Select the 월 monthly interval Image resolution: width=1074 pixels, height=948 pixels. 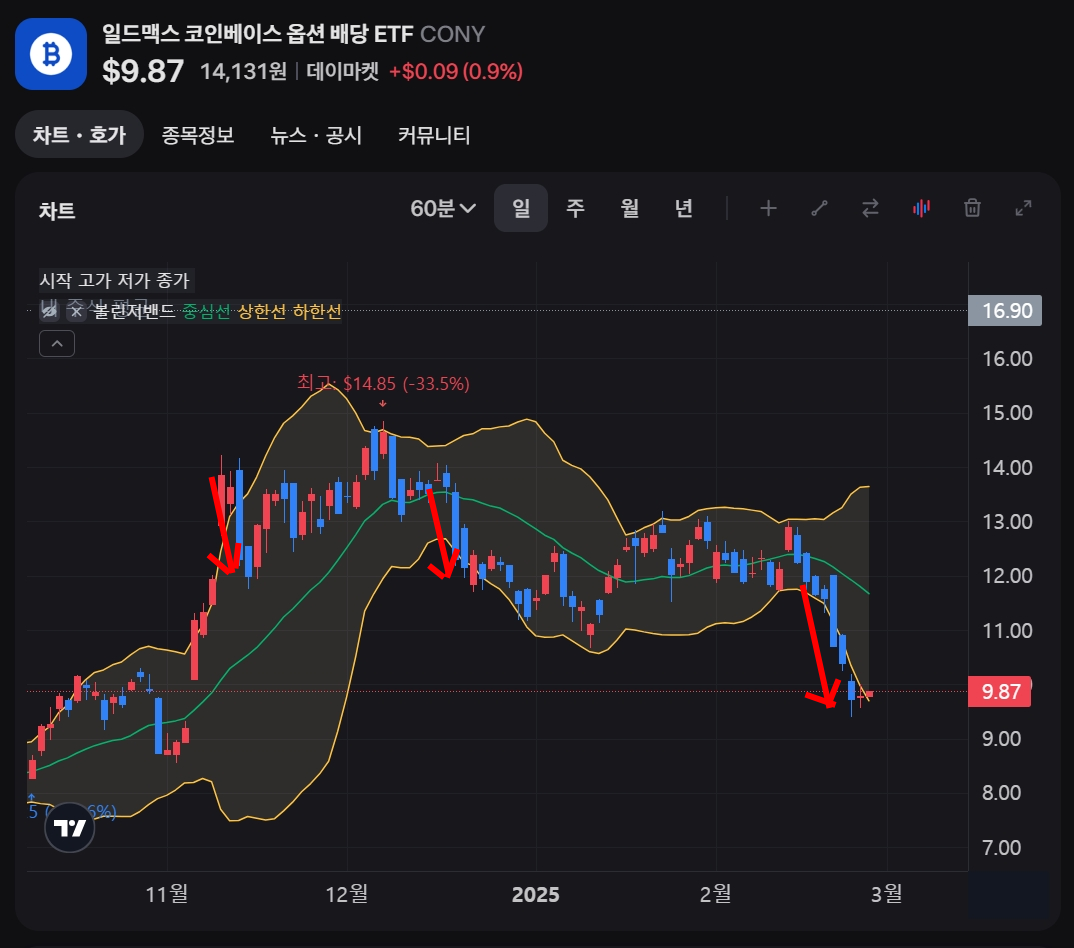[x=629, y=208]
